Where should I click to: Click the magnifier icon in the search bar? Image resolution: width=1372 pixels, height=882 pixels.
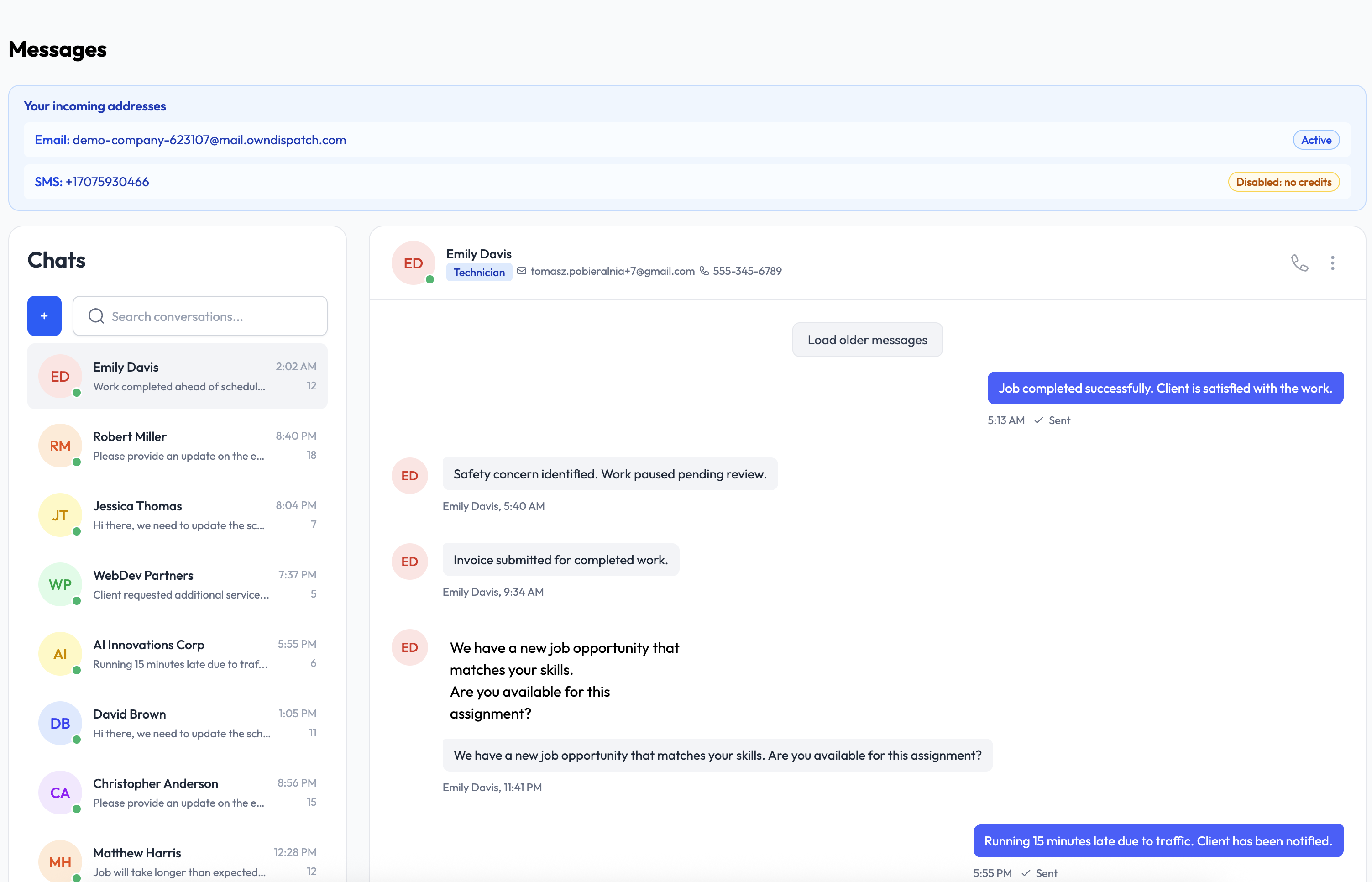click(96, 315)
